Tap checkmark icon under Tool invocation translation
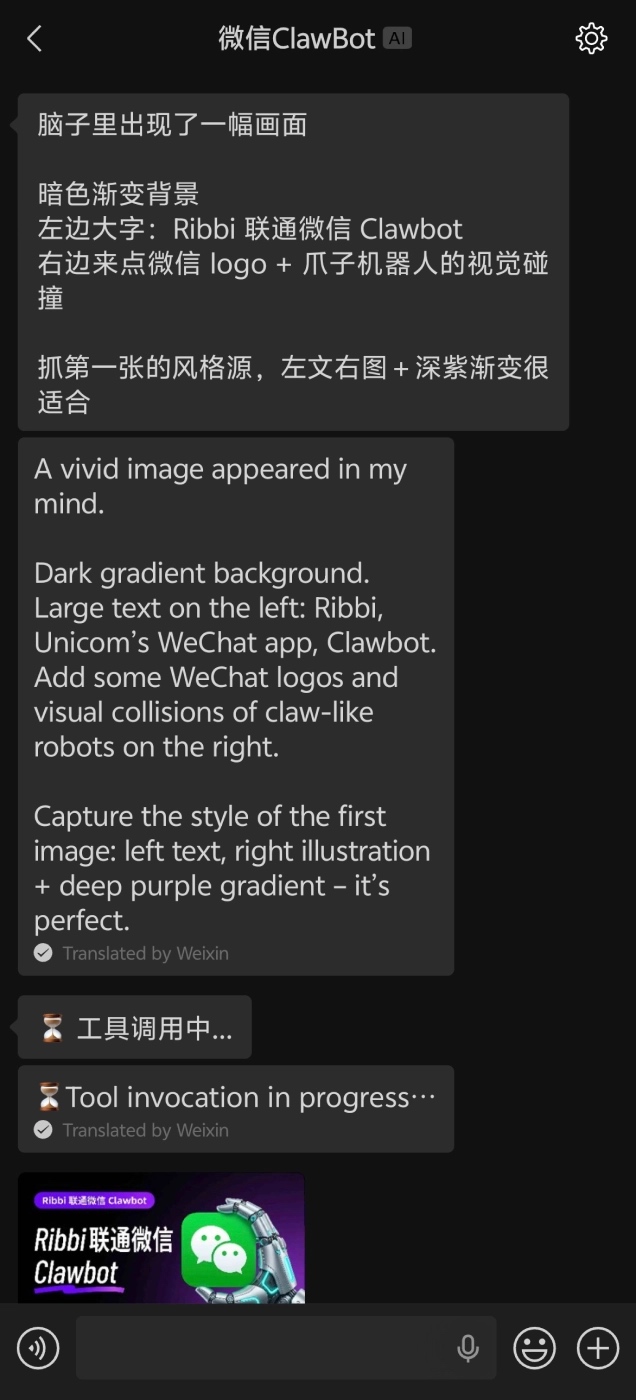This screenshot has height=1400, width=636. click(x=43, y=1130)
